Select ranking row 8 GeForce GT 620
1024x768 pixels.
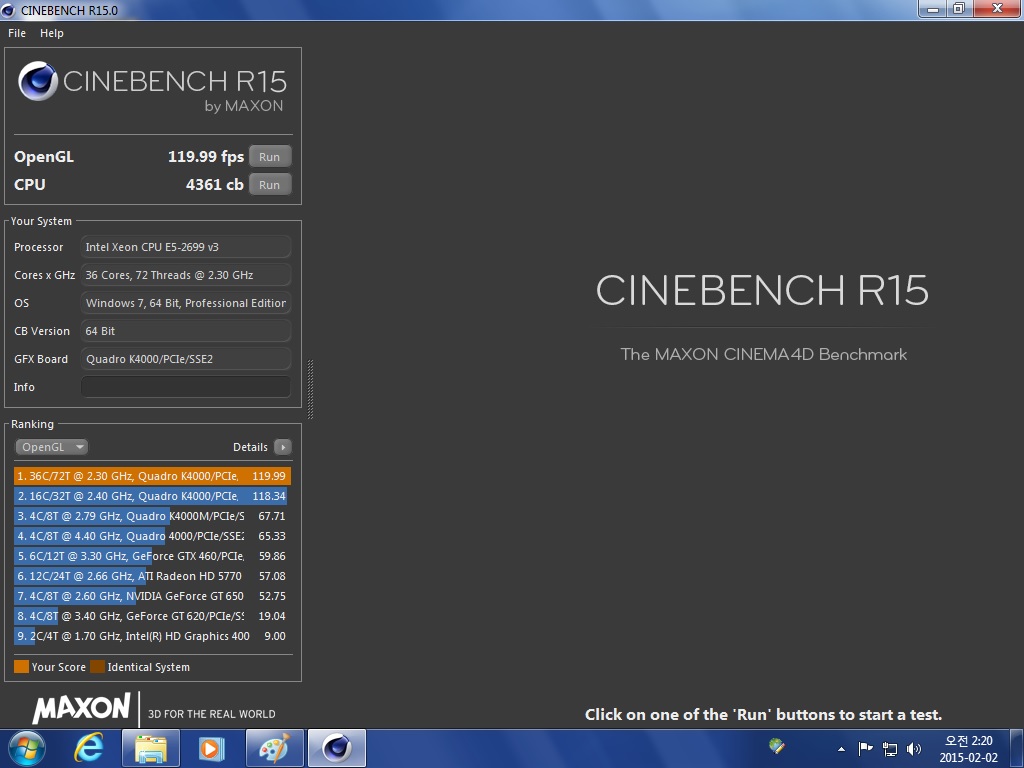[152, 616]
